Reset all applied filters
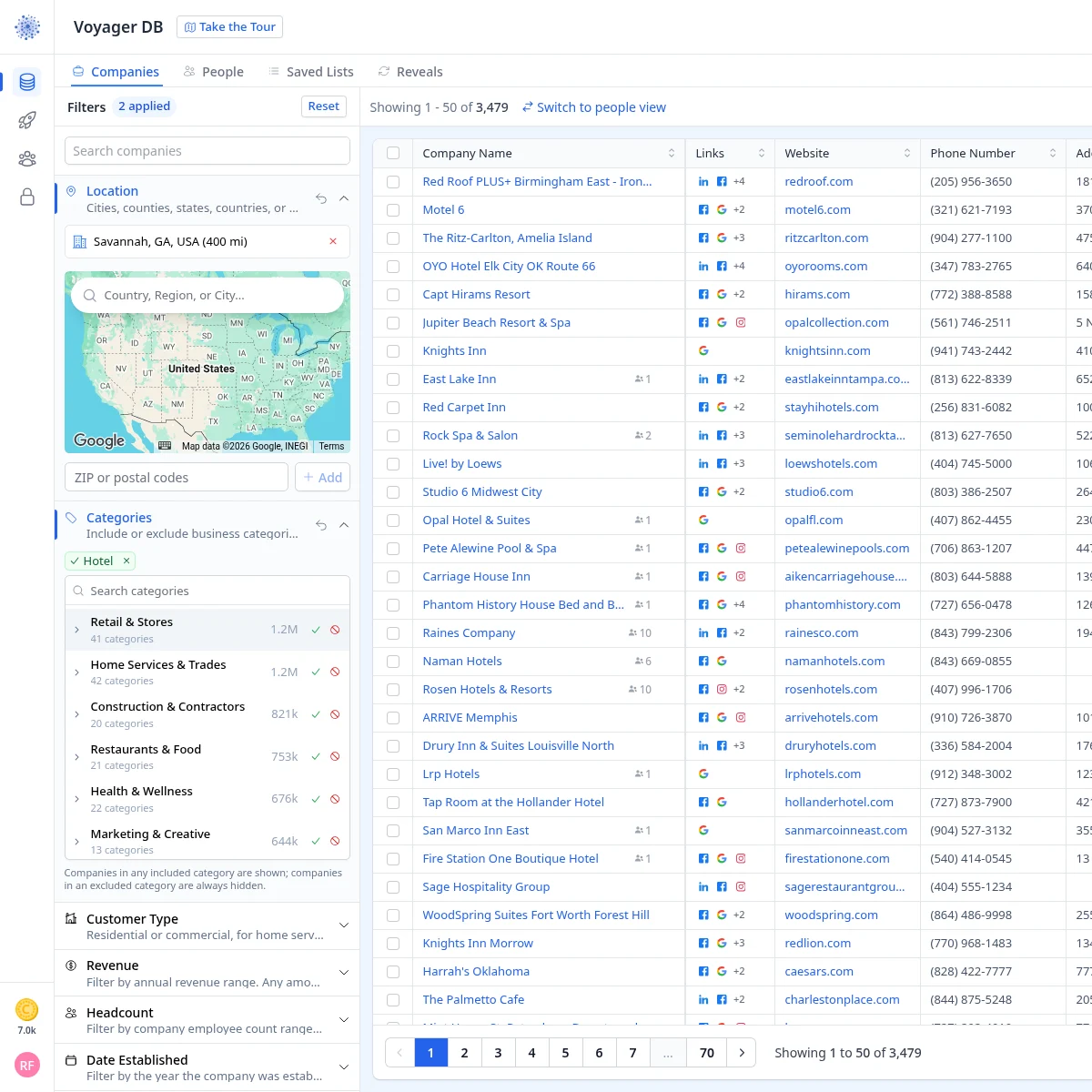This screenshot has height=1092, width=1092. click(324, 106)
